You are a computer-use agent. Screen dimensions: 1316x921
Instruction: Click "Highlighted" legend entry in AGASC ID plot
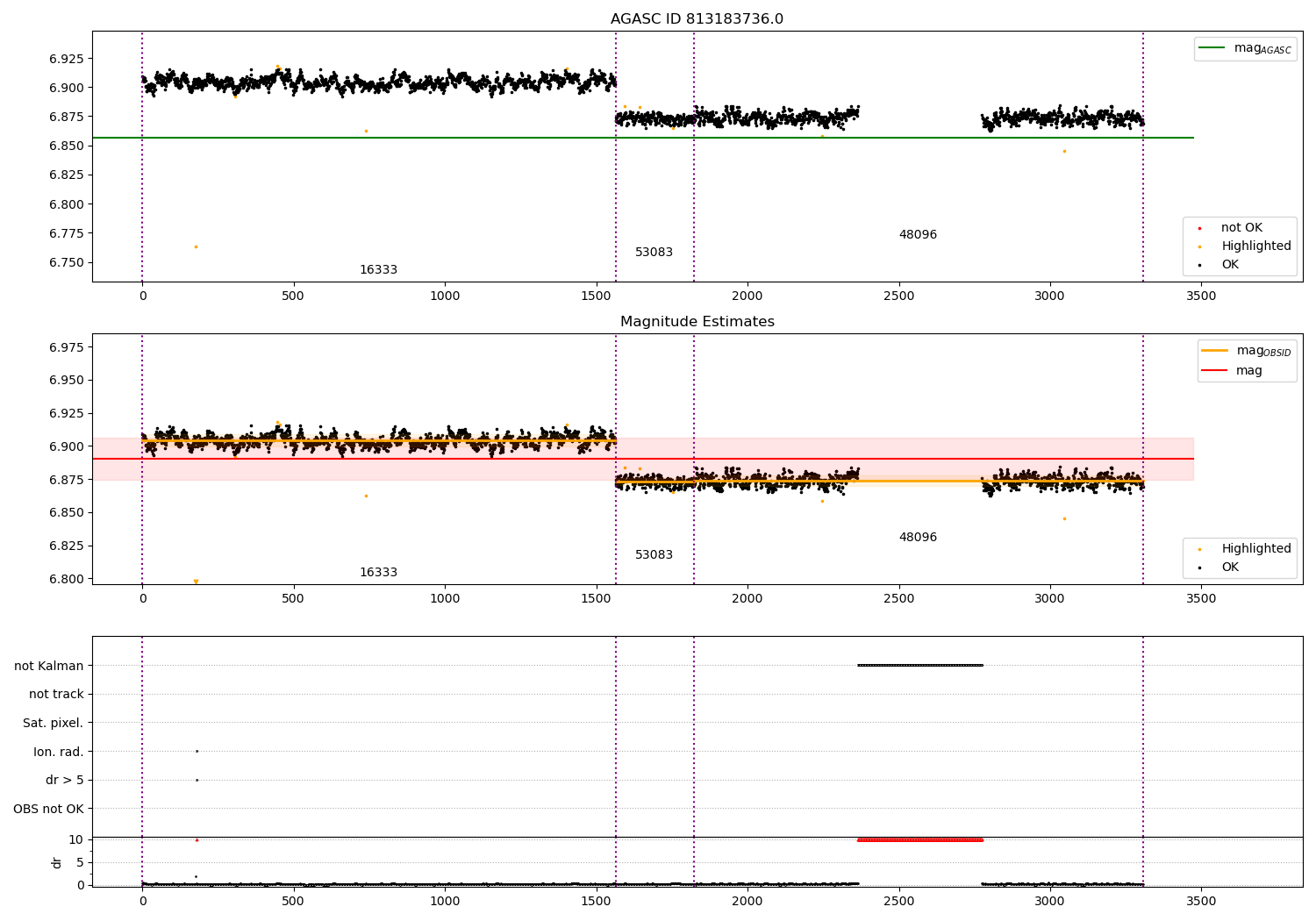click(1245, 246)
